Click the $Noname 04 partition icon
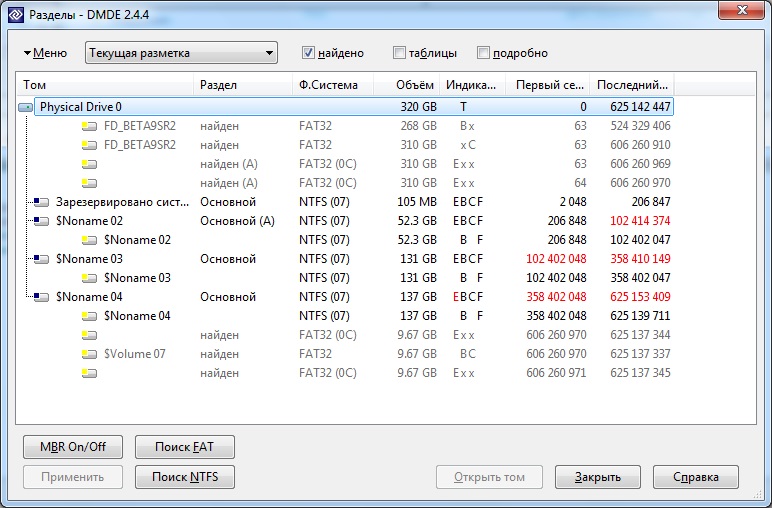 (x=42, y=297)
